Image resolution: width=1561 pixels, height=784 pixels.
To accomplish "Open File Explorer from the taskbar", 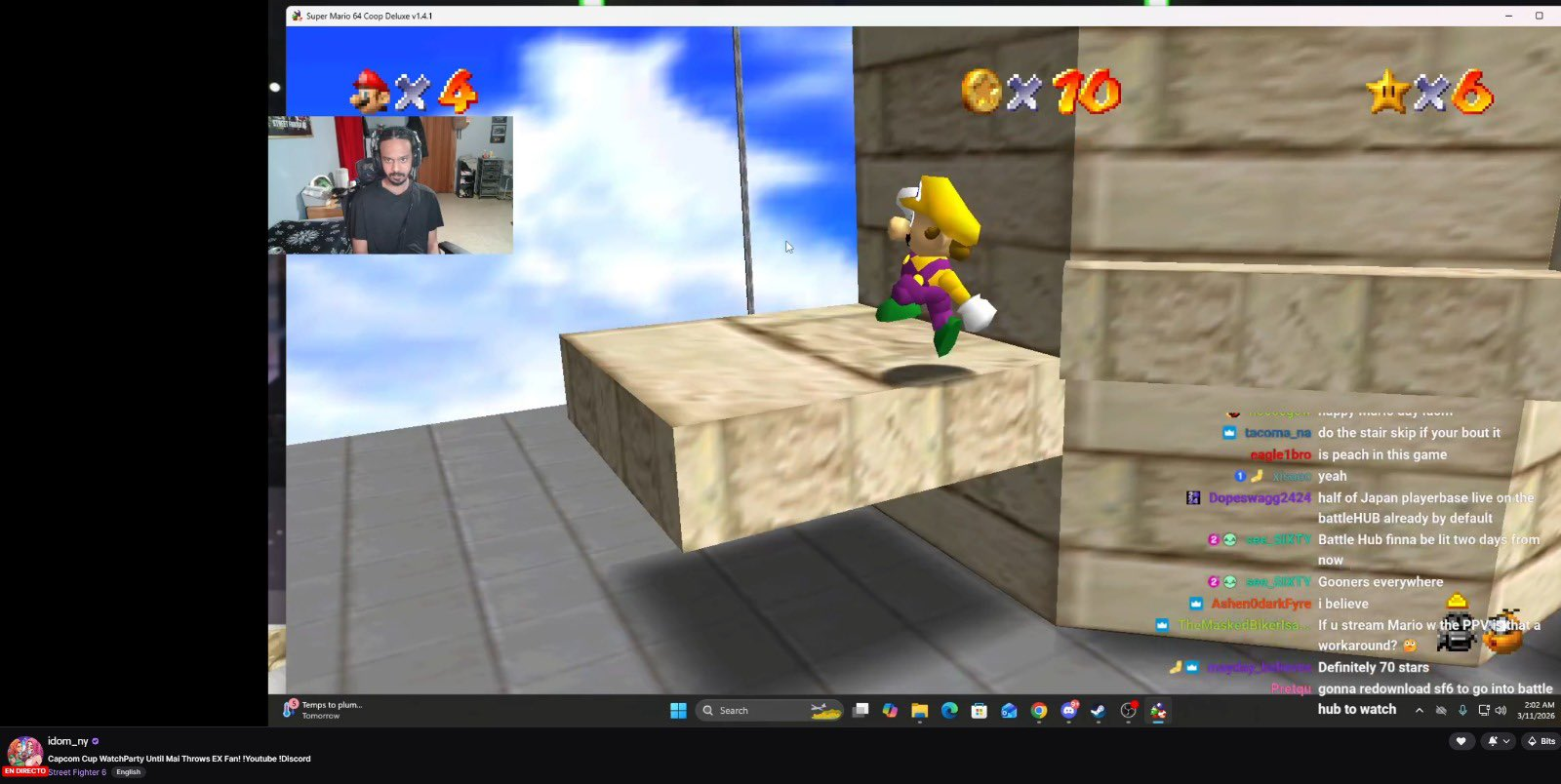I will [920, 711].
